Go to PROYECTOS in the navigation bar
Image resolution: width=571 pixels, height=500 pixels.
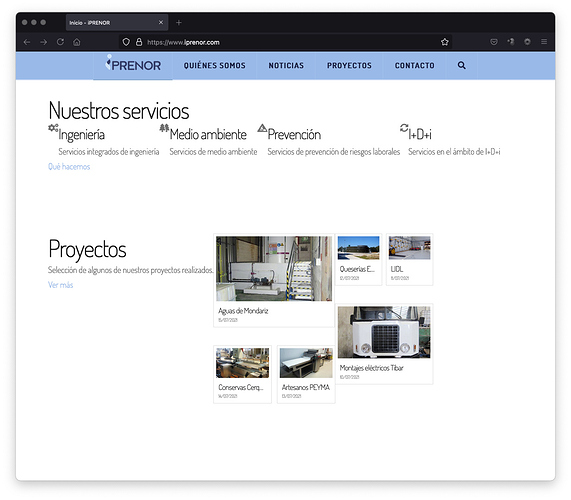click(x=349, y=66)
